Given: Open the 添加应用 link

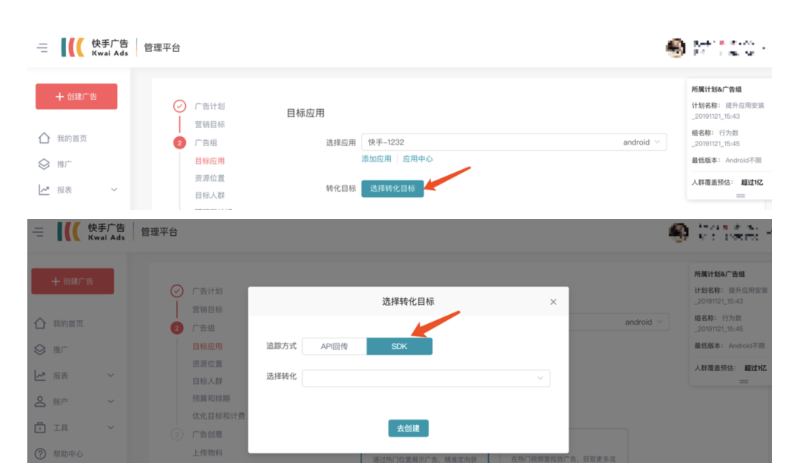Looking at the screenshot, I should [x=376, y=159].
